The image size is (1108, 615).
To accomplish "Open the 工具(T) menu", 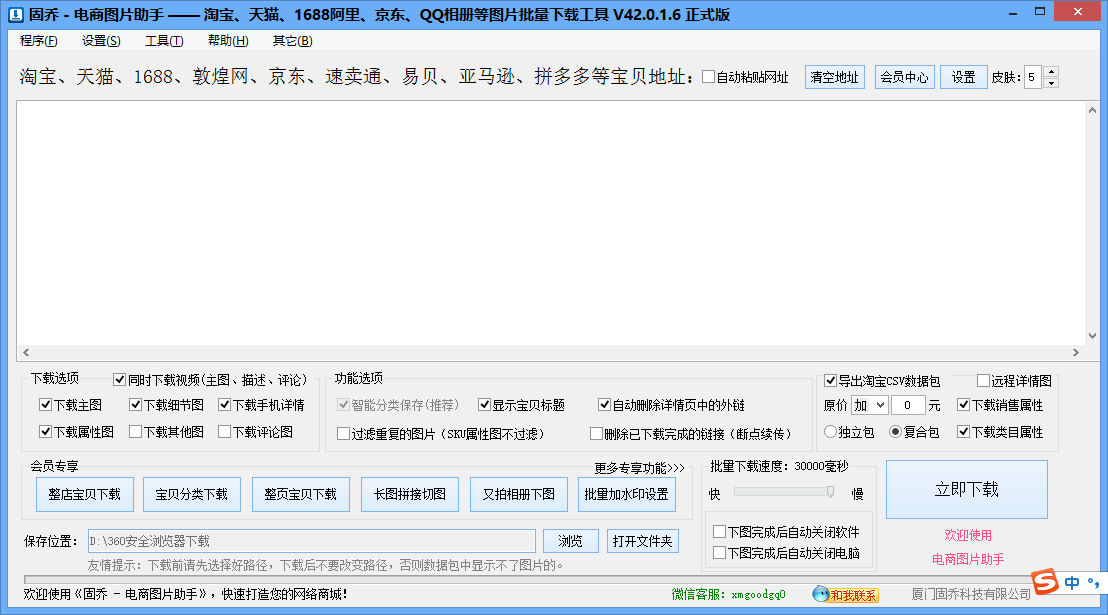I will point(166,41).
